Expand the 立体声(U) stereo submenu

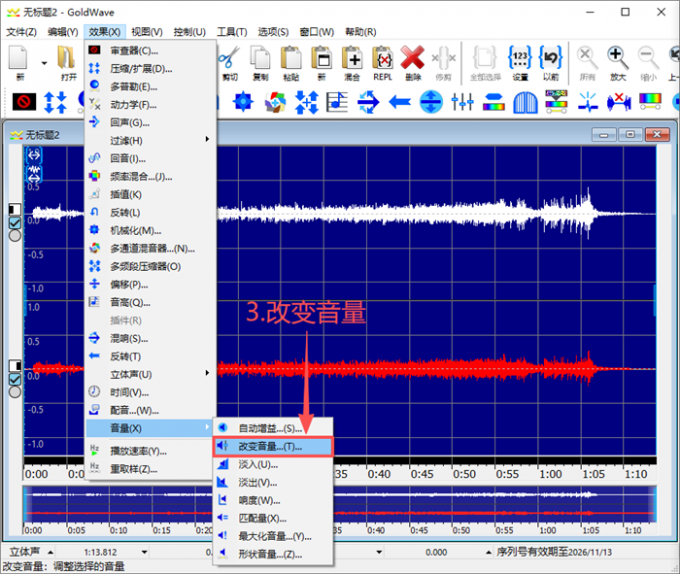point(150,374)
